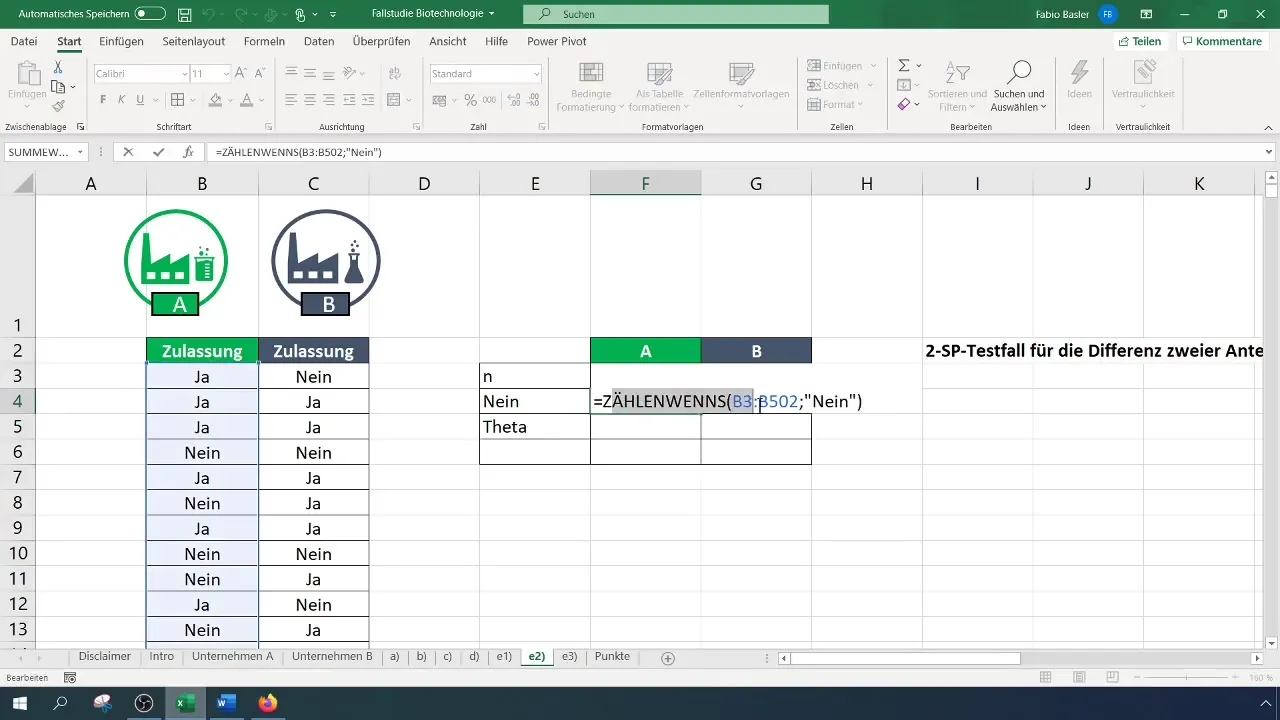
Task: Click the Copy icon in Zwischenablage
Action: (58, 86)
